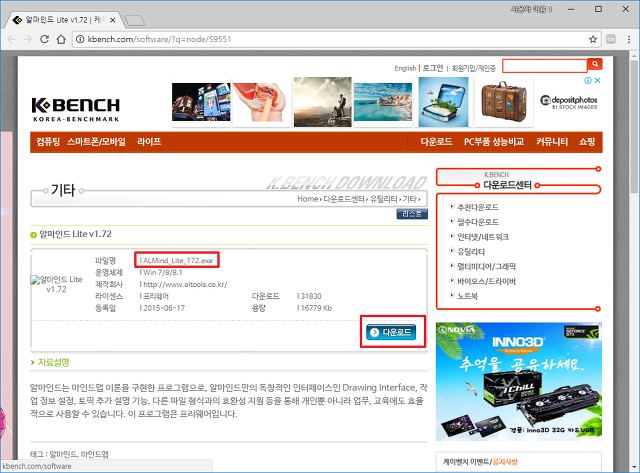
Task: Open the 다운로드 navigation menu item
Action: tap(436, 142)
